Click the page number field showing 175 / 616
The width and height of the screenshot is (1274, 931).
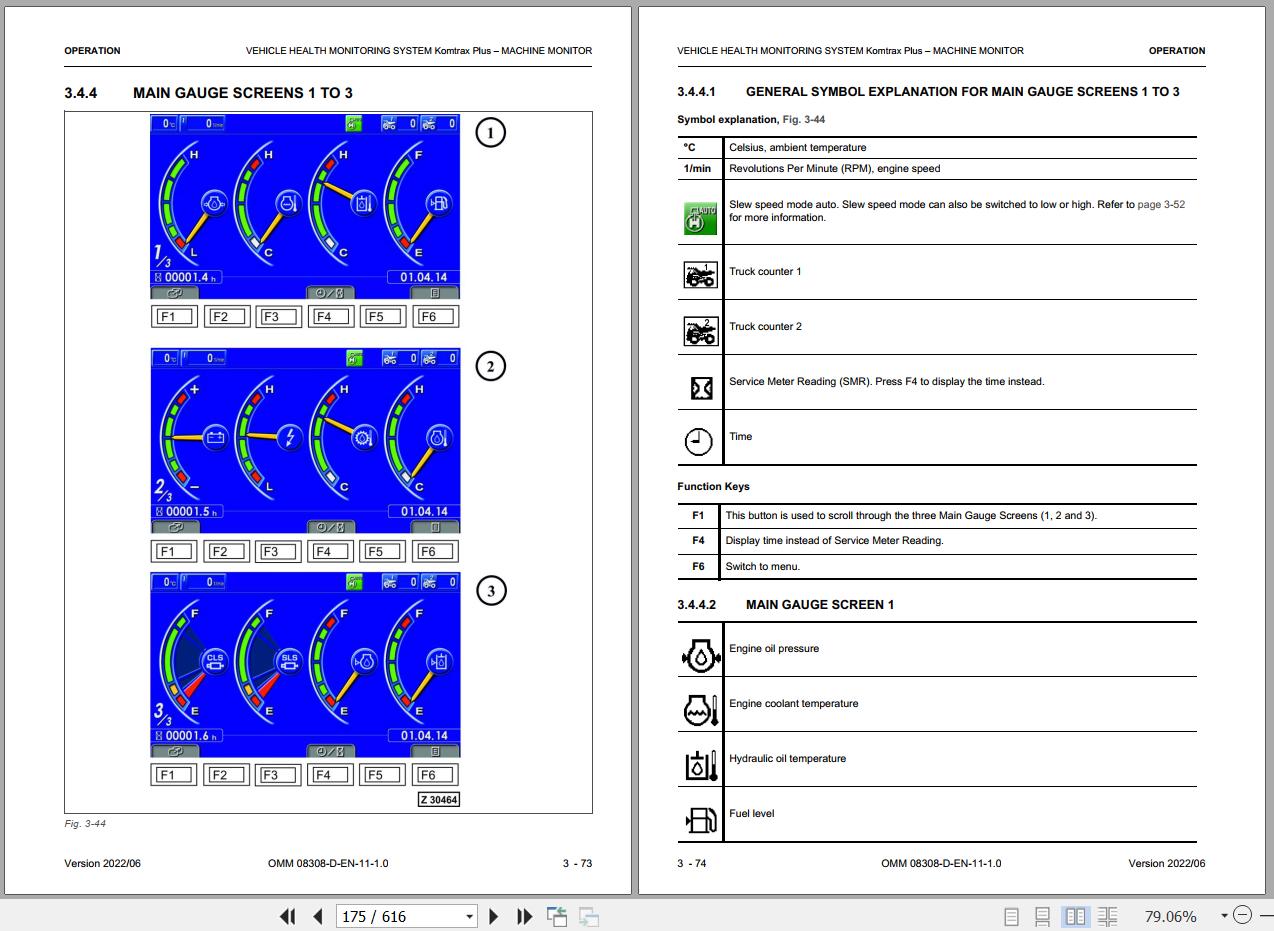398,916
